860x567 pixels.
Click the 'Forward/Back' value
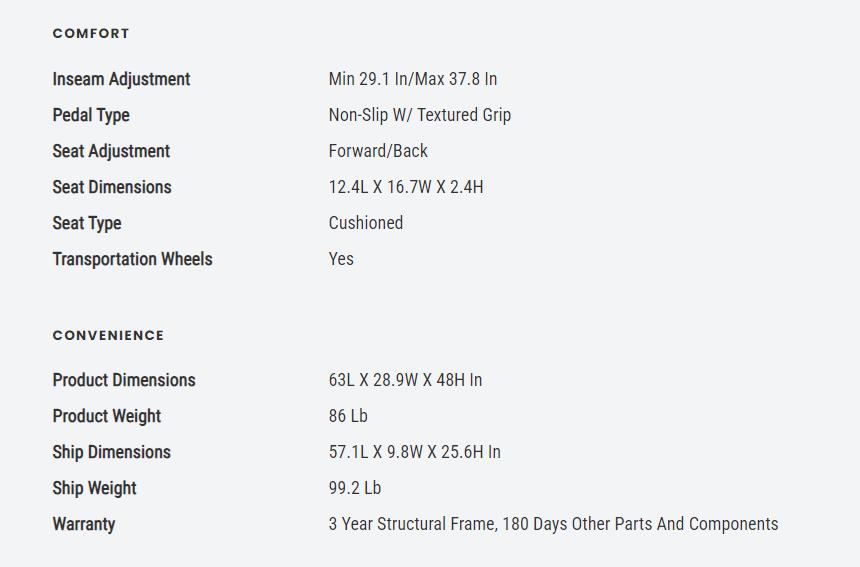point(378,151)
